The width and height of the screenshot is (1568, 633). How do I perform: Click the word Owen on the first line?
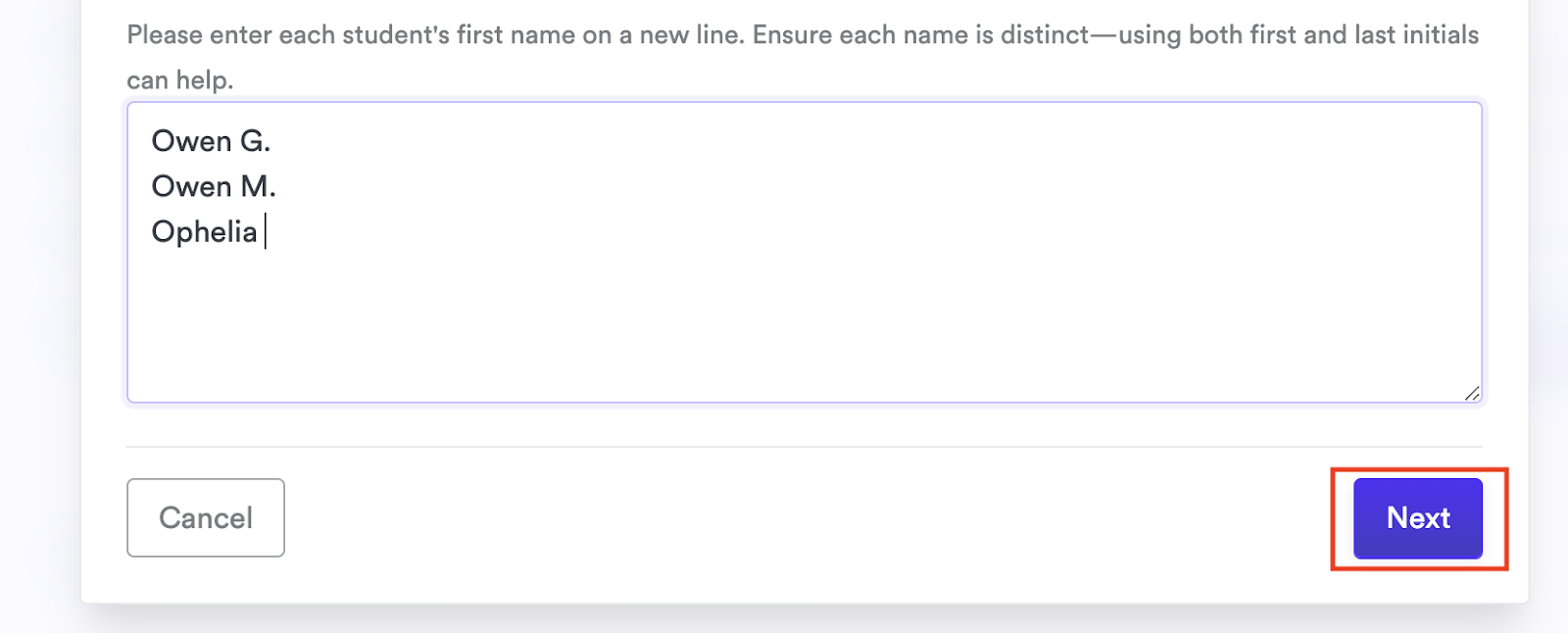(191, 142)
